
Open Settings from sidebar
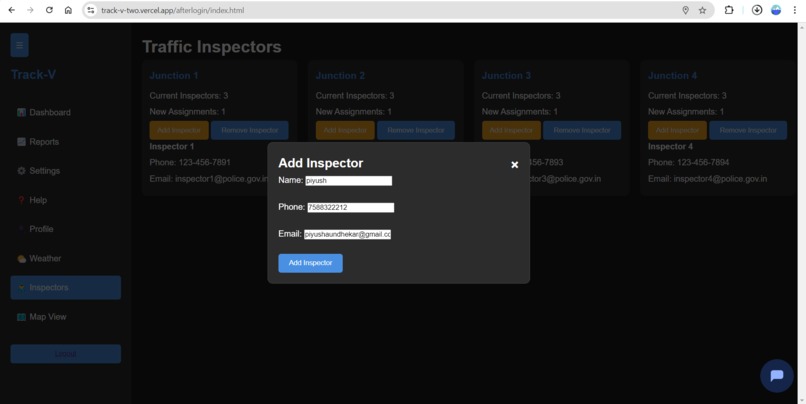66,171
